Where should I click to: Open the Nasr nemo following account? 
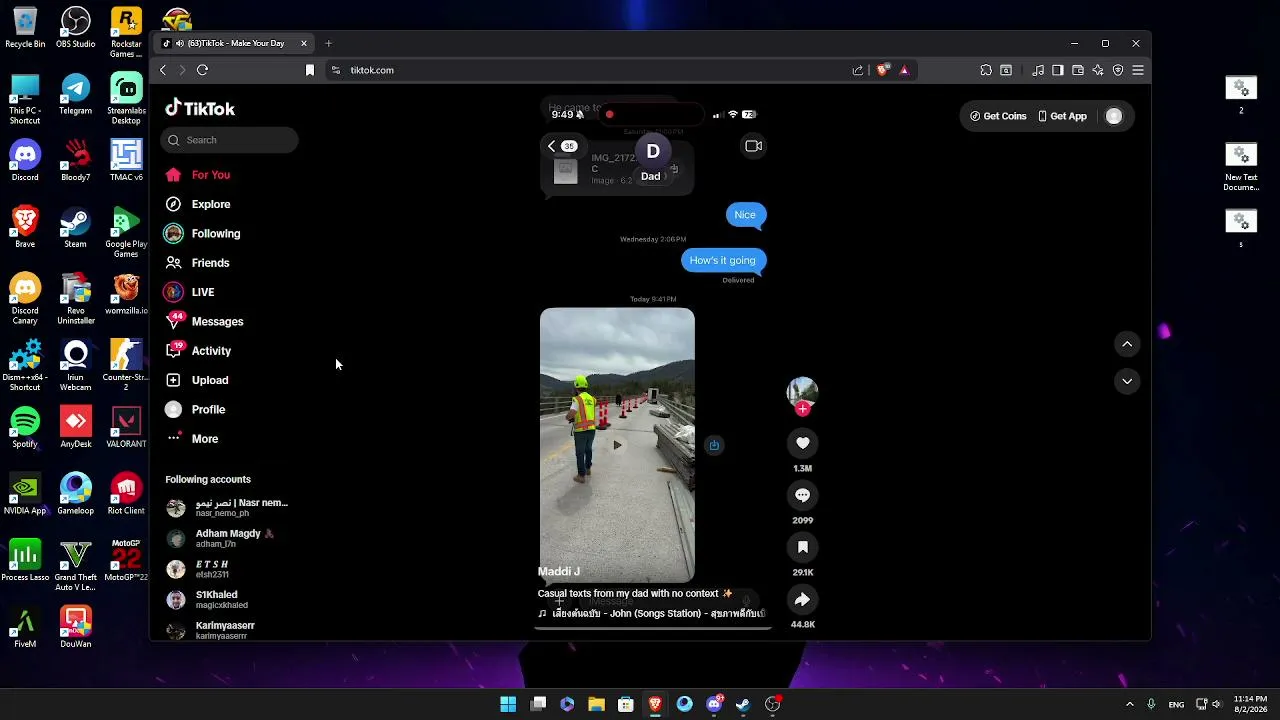[x=230, y=508]
